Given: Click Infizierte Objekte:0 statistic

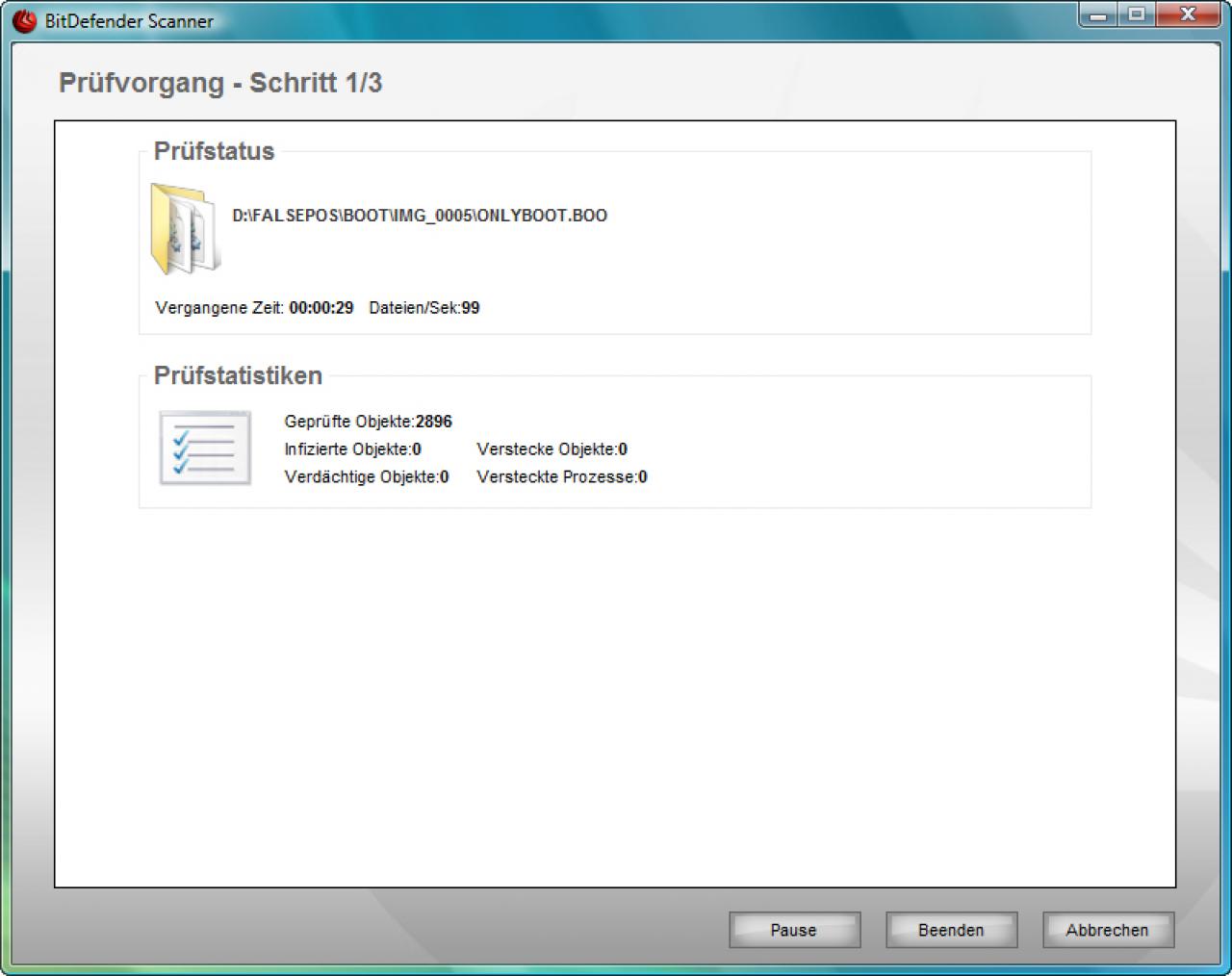Looking at the screenshot, I should (x=352, y=449).
